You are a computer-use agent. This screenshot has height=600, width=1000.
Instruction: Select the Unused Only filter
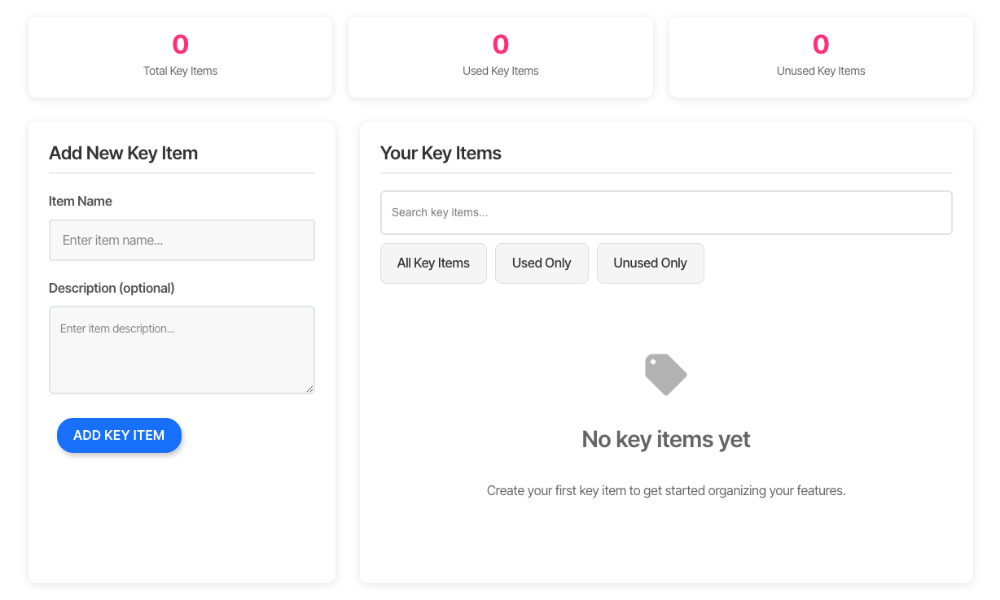650,263
